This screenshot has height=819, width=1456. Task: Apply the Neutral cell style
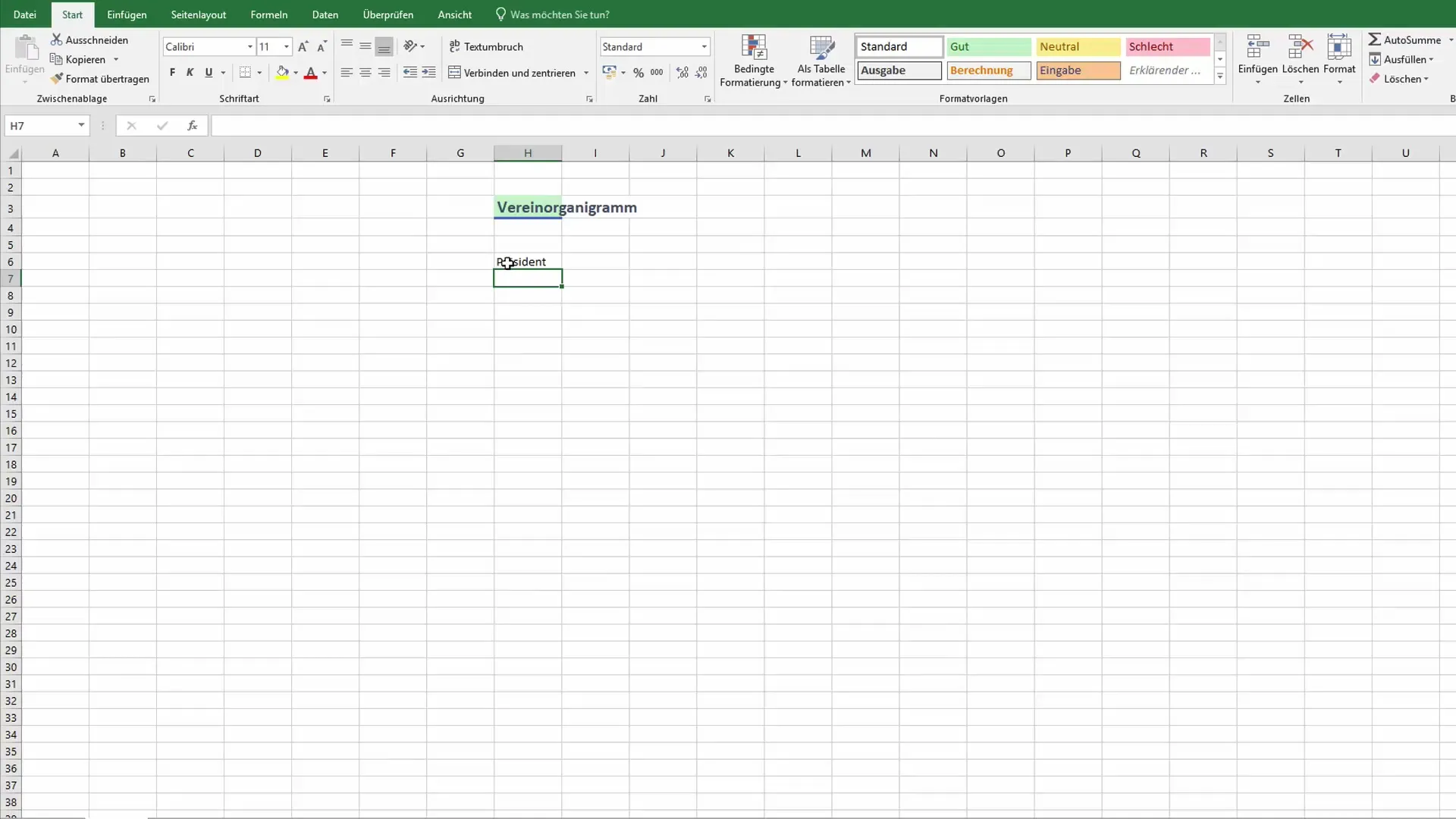(x=1078, y=46)
